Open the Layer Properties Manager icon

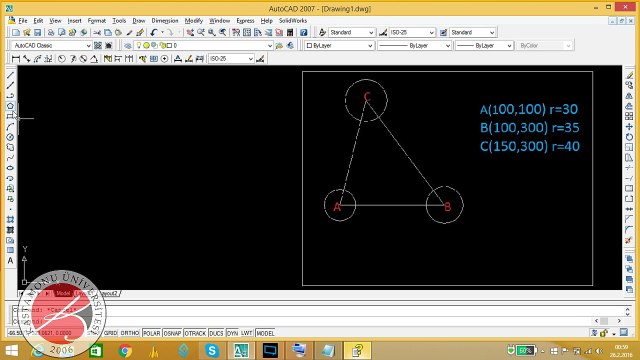coord(128,45)
